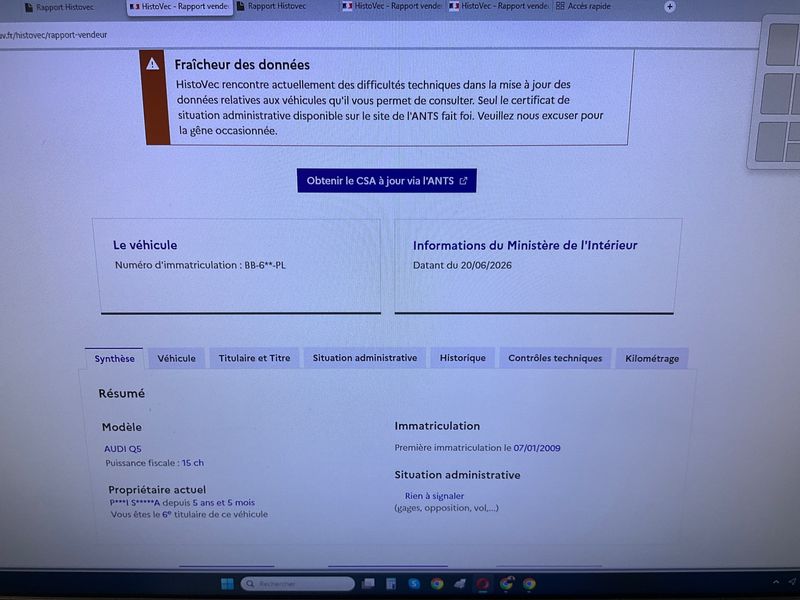The image size is (800, 600).
Task: Open the Windows Start menu
Action: (228, 584)
